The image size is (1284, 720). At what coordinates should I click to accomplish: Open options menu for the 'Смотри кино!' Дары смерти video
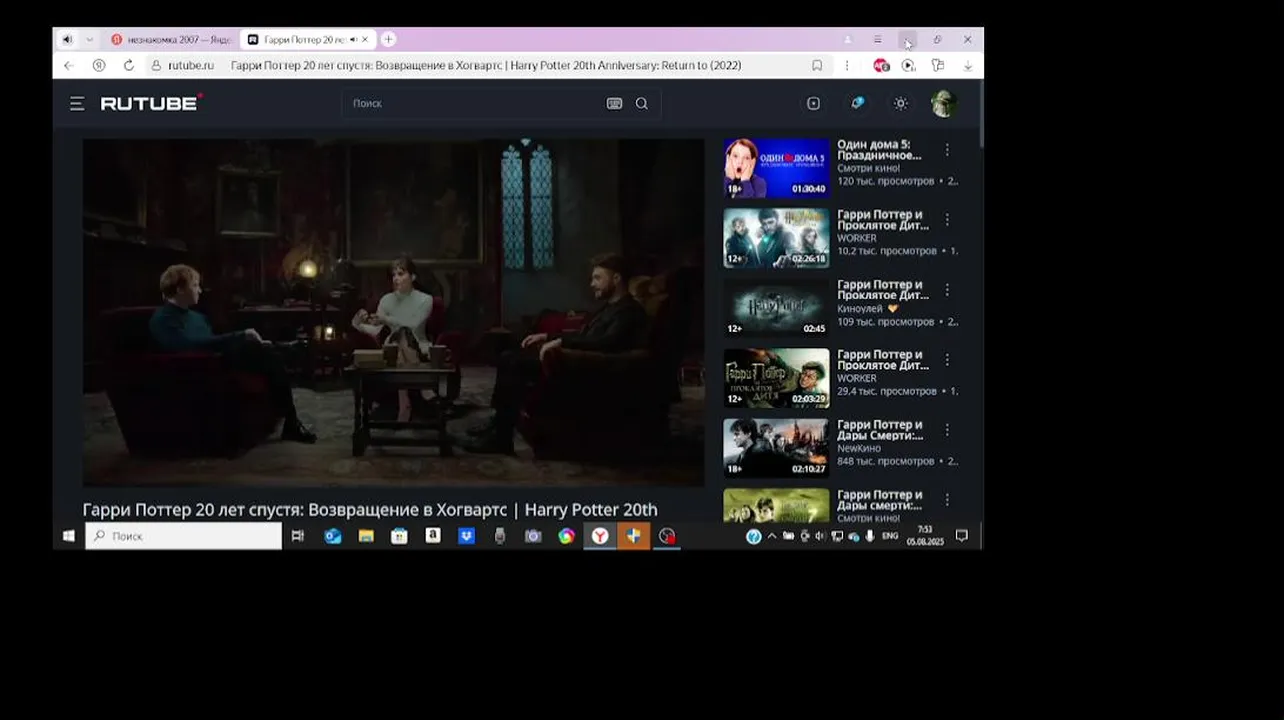coord(947,499)
